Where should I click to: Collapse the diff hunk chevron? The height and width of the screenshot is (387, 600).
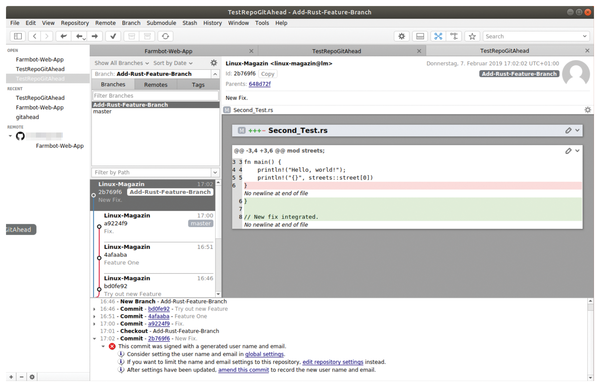[577, 151]
